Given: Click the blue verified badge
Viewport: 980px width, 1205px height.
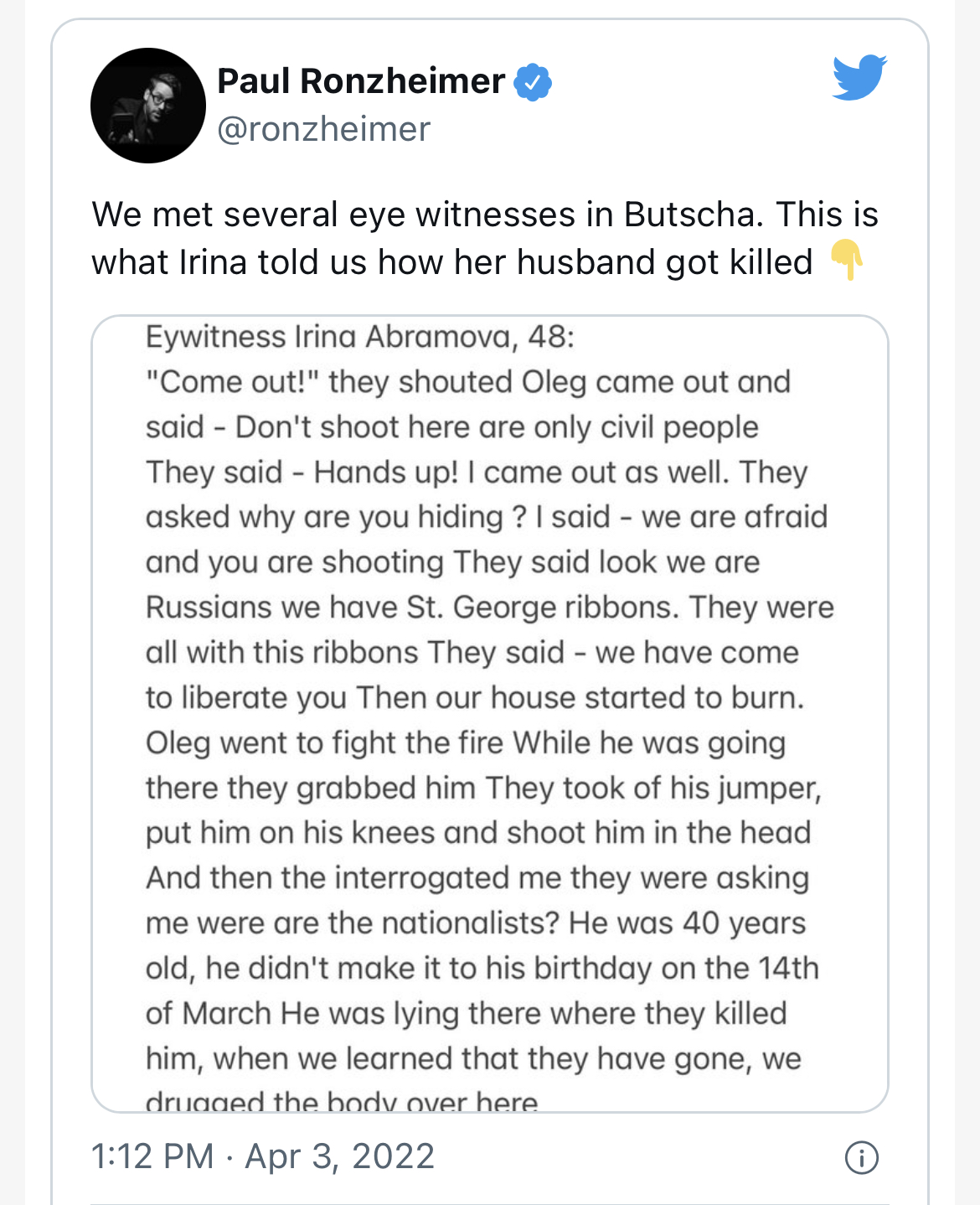Looking at the screenshot, I should [533, 82].
